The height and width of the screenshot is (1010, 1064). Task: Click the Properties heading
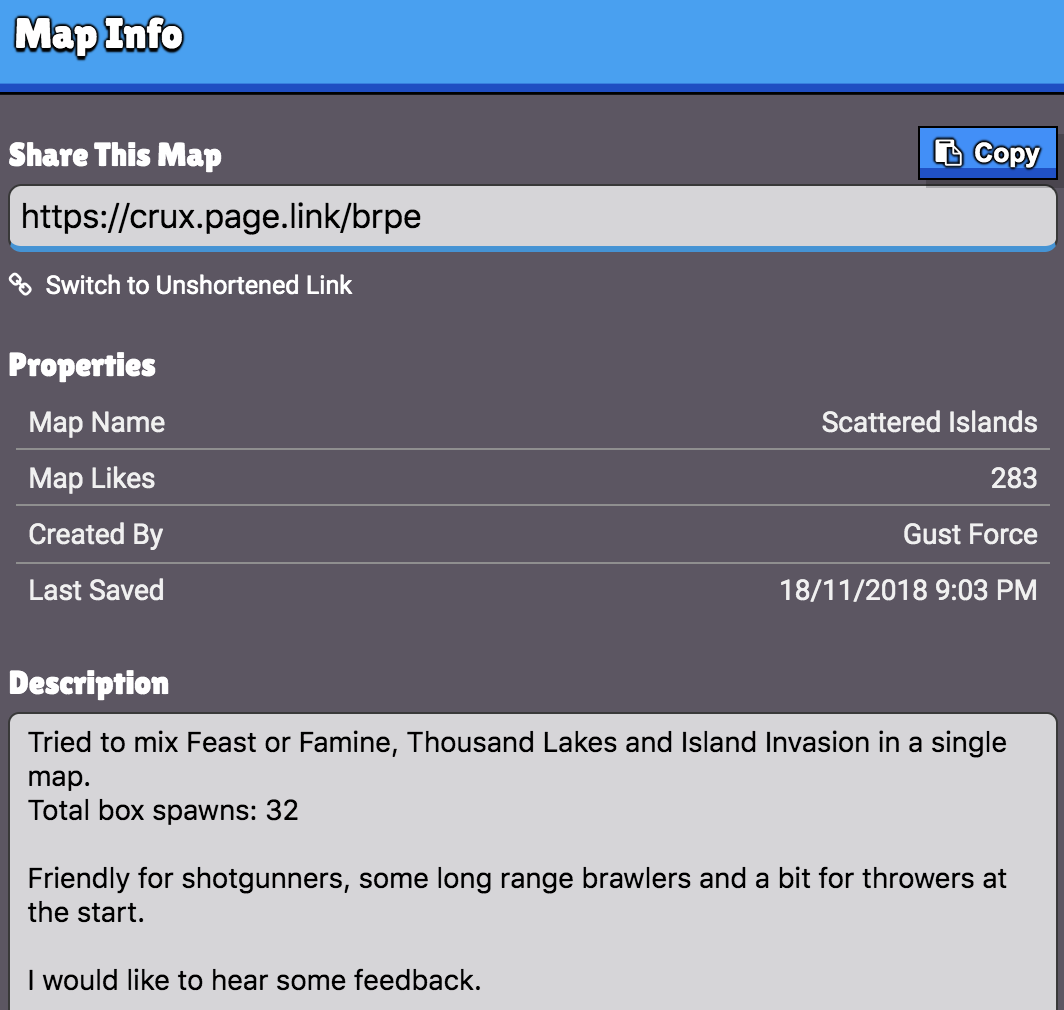[82, 366]
